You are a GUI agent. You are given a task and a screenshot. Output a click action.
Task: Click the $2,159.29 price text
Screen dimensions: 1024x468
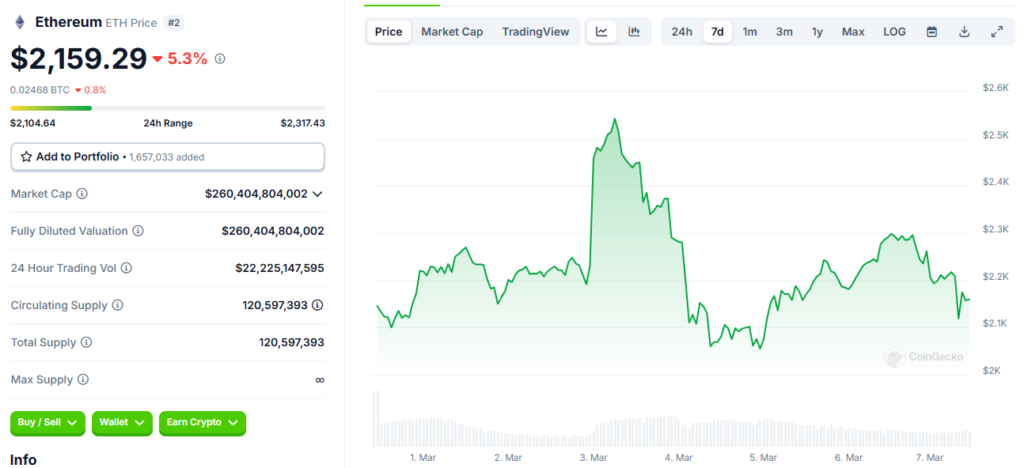point(78,59)
